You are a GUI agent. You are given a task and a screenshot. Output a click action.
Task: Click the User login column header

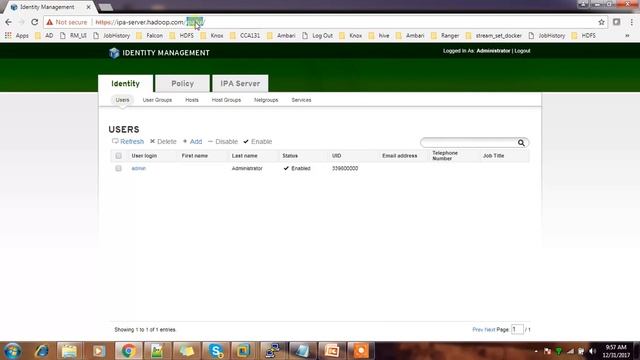144,156
